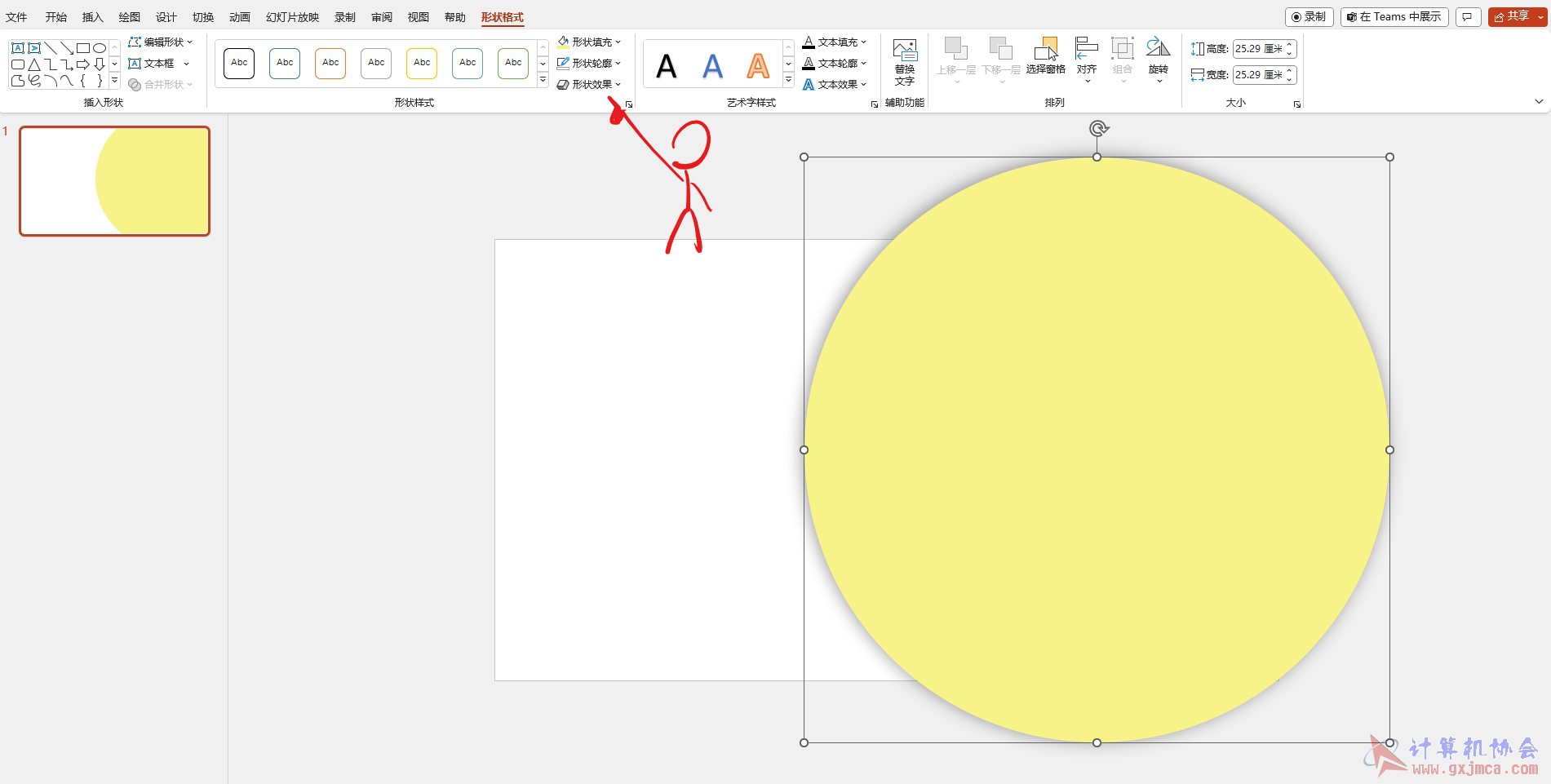Select the triangle shape

pos(33,64)
